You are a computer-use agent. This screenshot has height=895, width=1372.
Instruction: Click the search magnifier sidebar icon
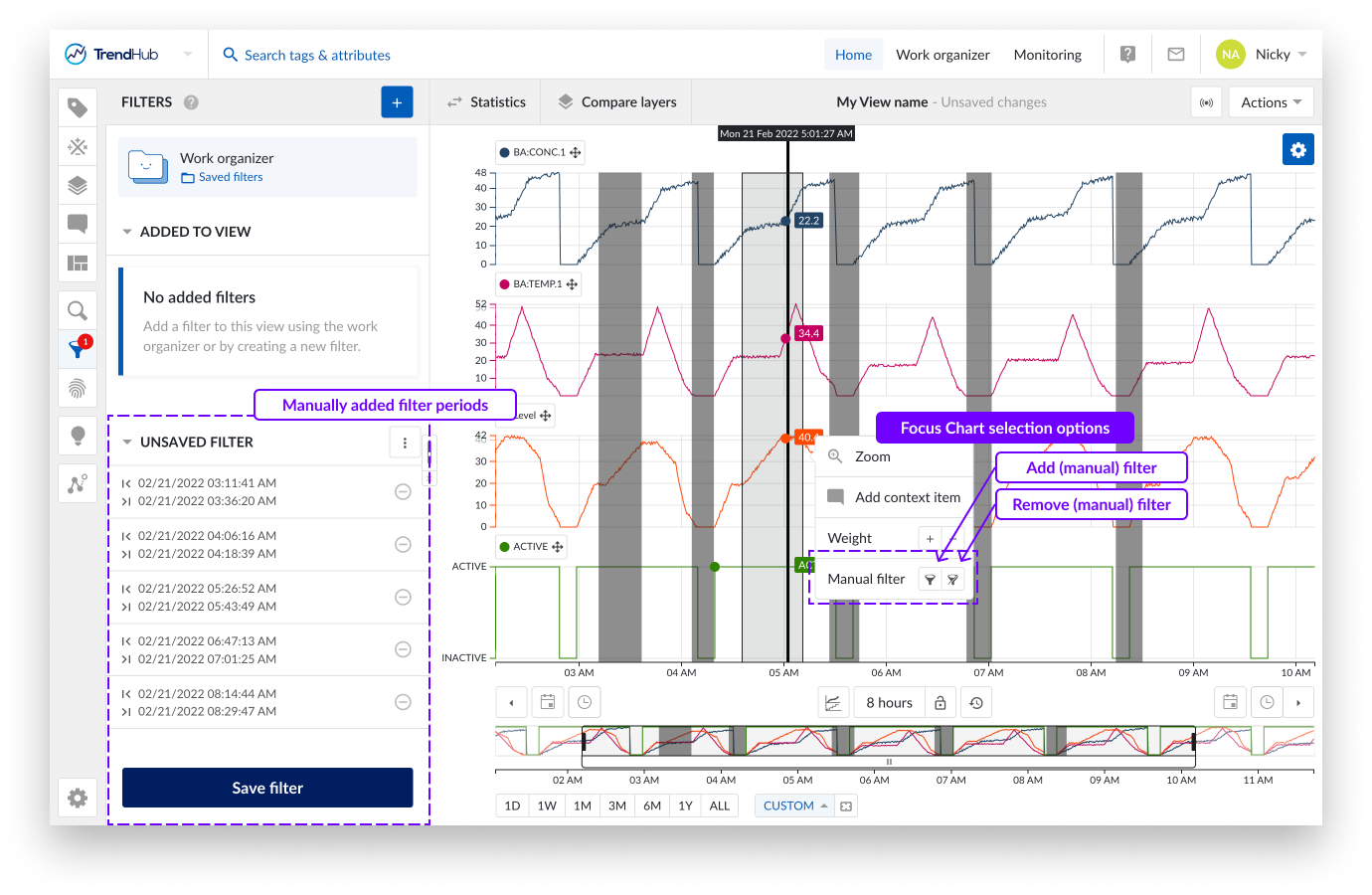(x=78, y=310)
